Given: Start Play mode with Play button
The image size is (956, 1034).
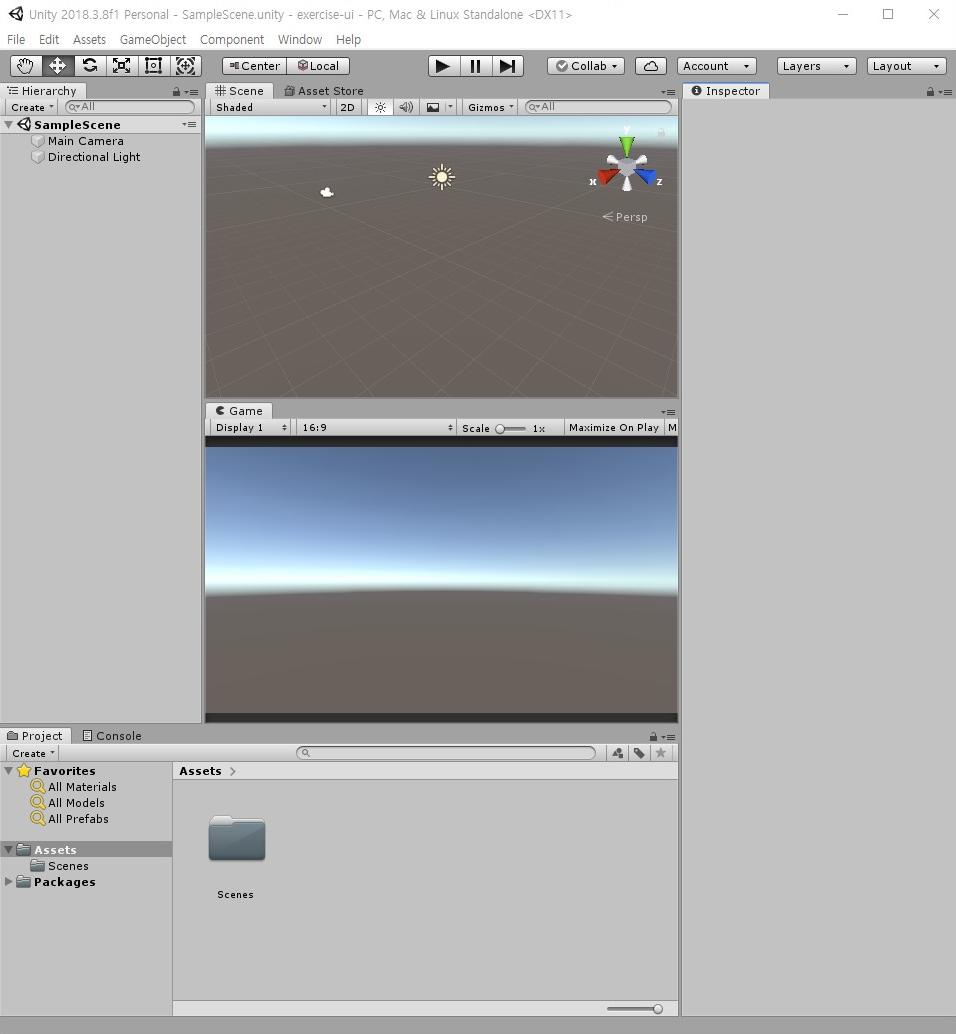Looking at the screenshot, I should pos(444,66).
